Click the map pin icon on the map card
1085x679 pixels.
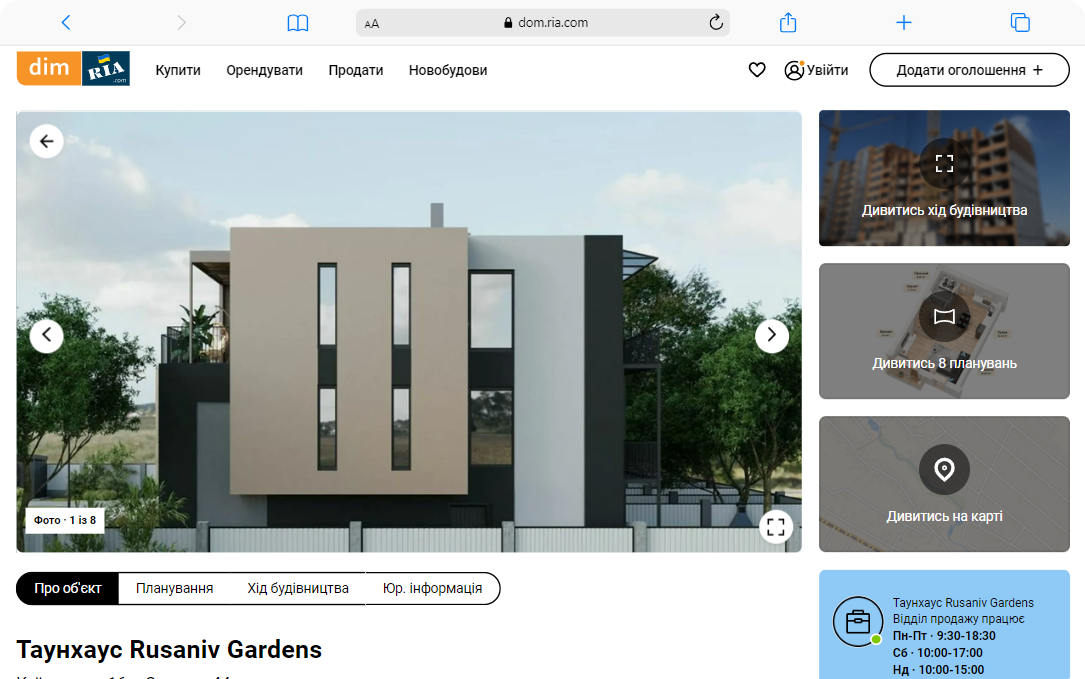click(945, 469)
